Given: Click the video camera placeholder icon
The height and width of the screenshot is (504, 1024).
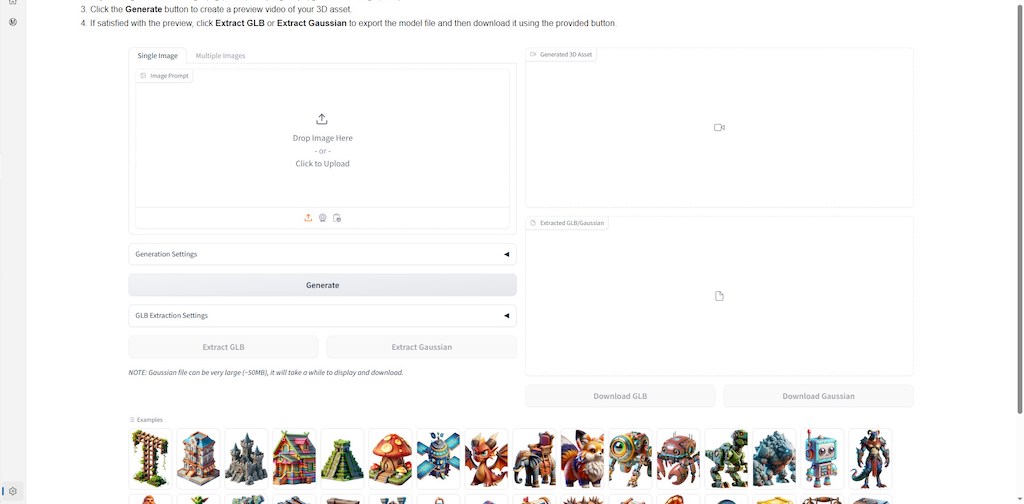Looking at the screenshot, I should tap(719, 127).
